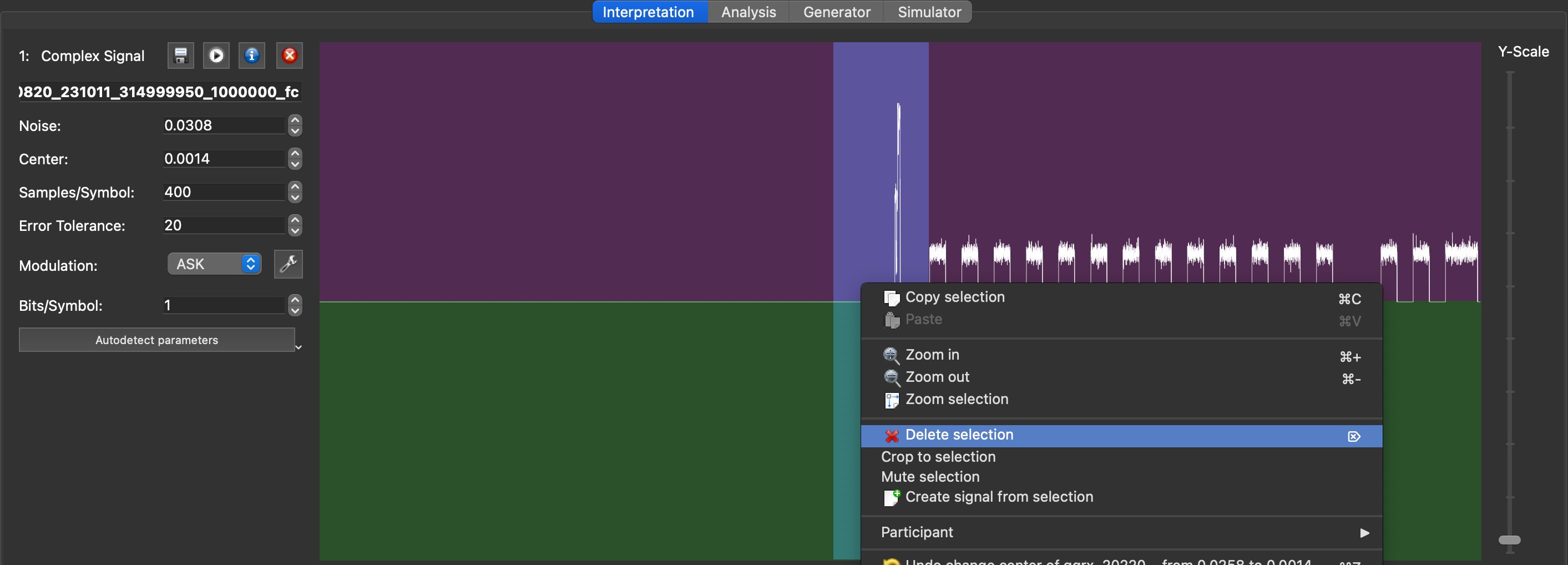Play the signal with the play icon
The width and height of the screenshot is (1568, 565).
click(216, 56)
